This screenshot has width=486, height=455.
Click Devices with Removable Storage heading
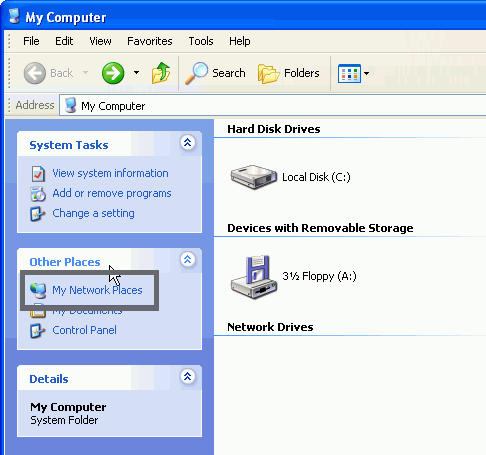coord(320,228)
